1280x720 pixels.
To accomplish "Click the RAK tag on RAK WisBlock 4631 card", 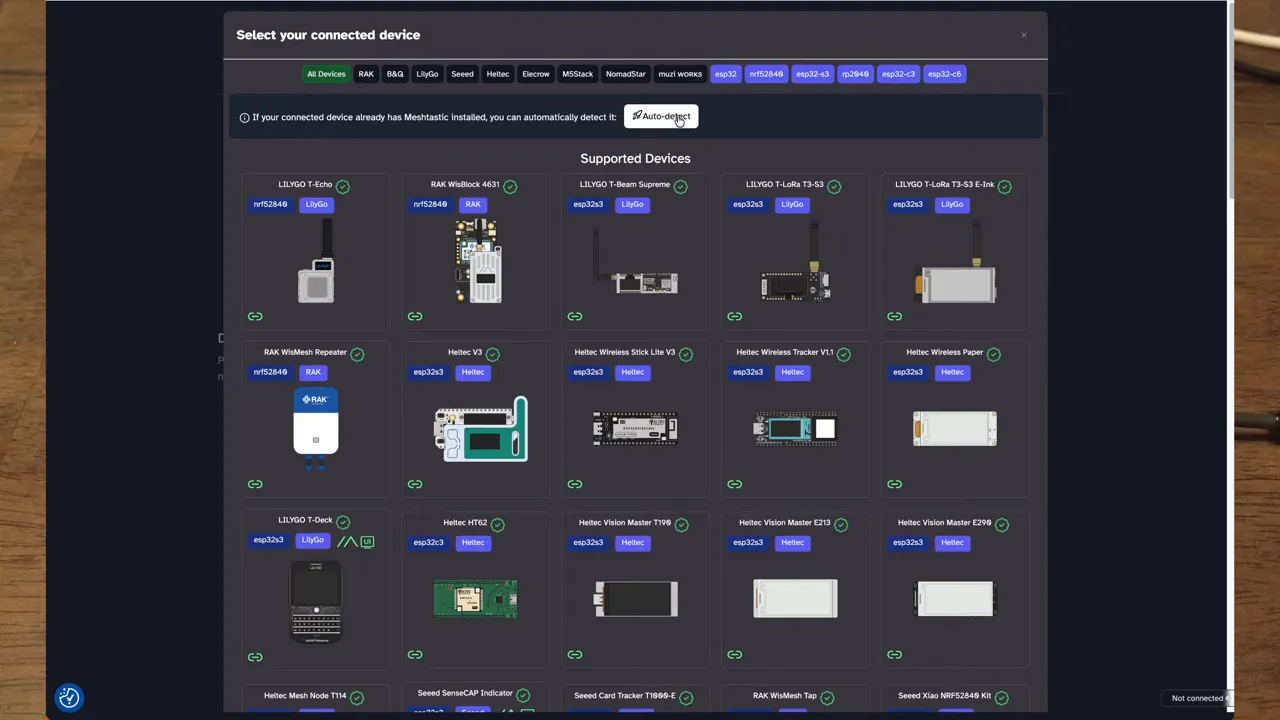I will coord(473,204).
